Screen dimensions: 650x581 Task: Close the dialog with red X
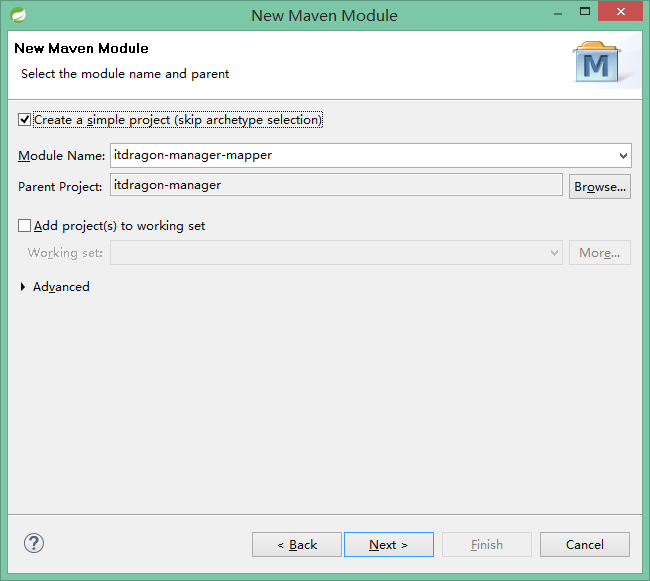pyautogui.click(x=621, y=12)
